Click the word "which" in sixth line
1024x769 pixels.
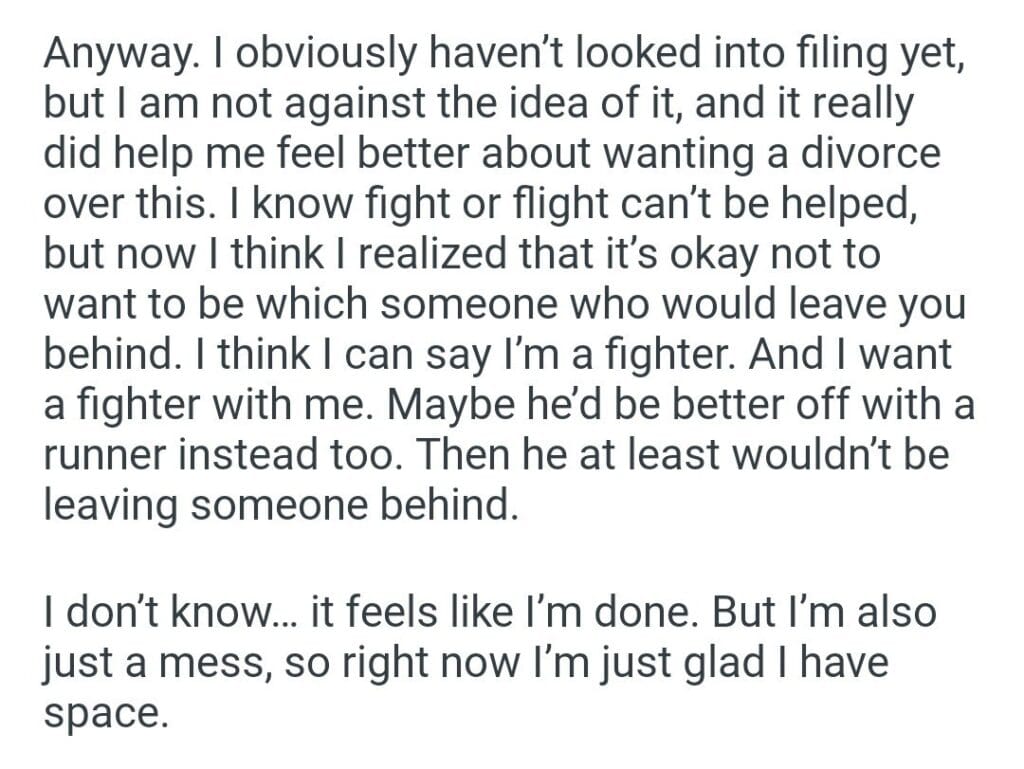pyautogui.click(x=319, y=305)
